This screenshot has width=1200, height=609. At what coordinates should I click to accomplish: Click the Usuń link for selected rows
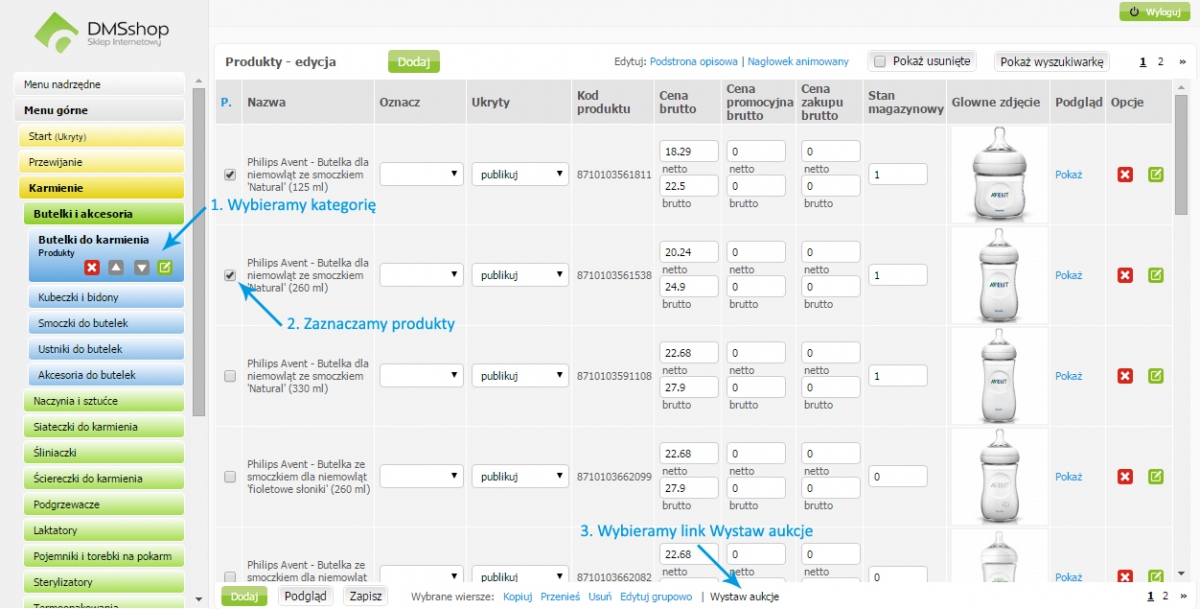(600, 597)
